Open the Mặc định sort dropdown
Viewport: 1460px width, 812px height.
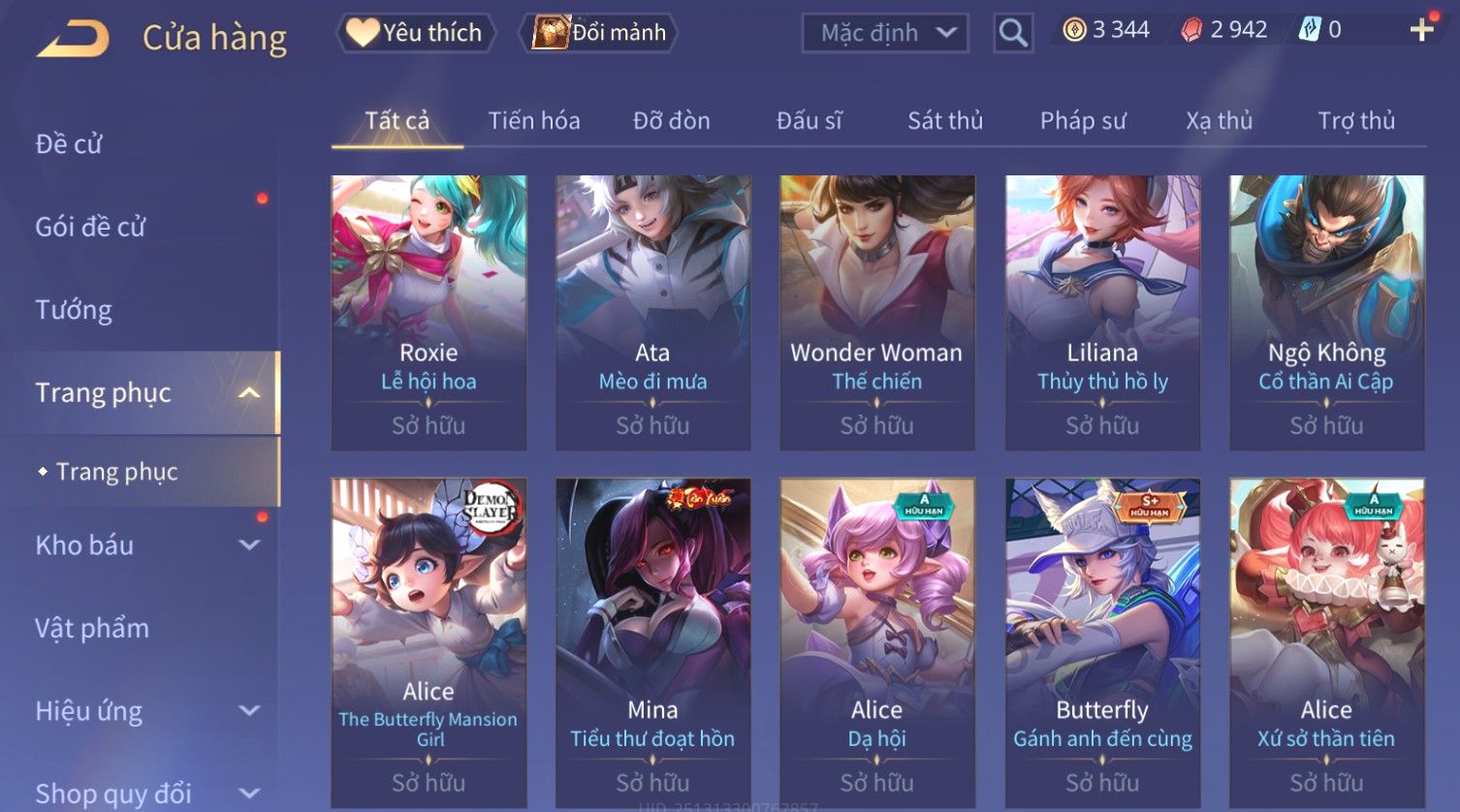tap(885, 33)
